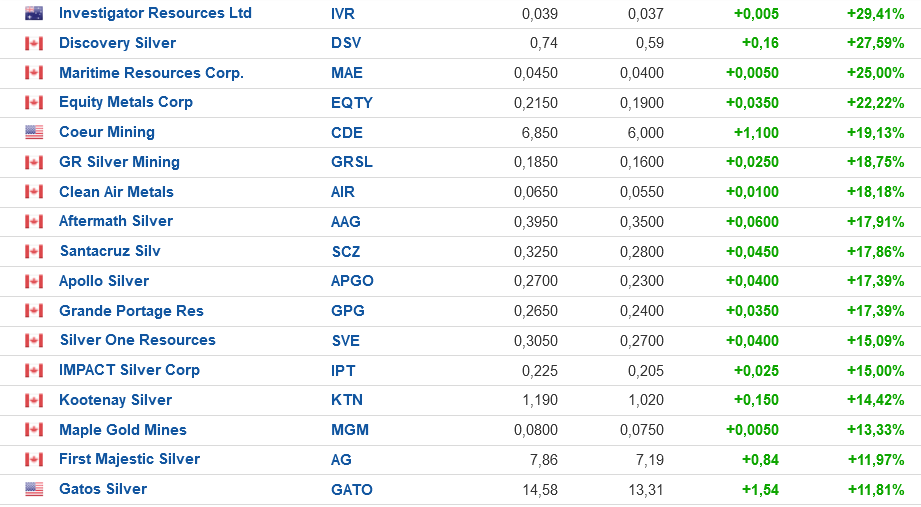The height and width of the screenshot is (507, 921).
Task: Click the Australian flag beside Investigator Resources
Action: point(34,14)
